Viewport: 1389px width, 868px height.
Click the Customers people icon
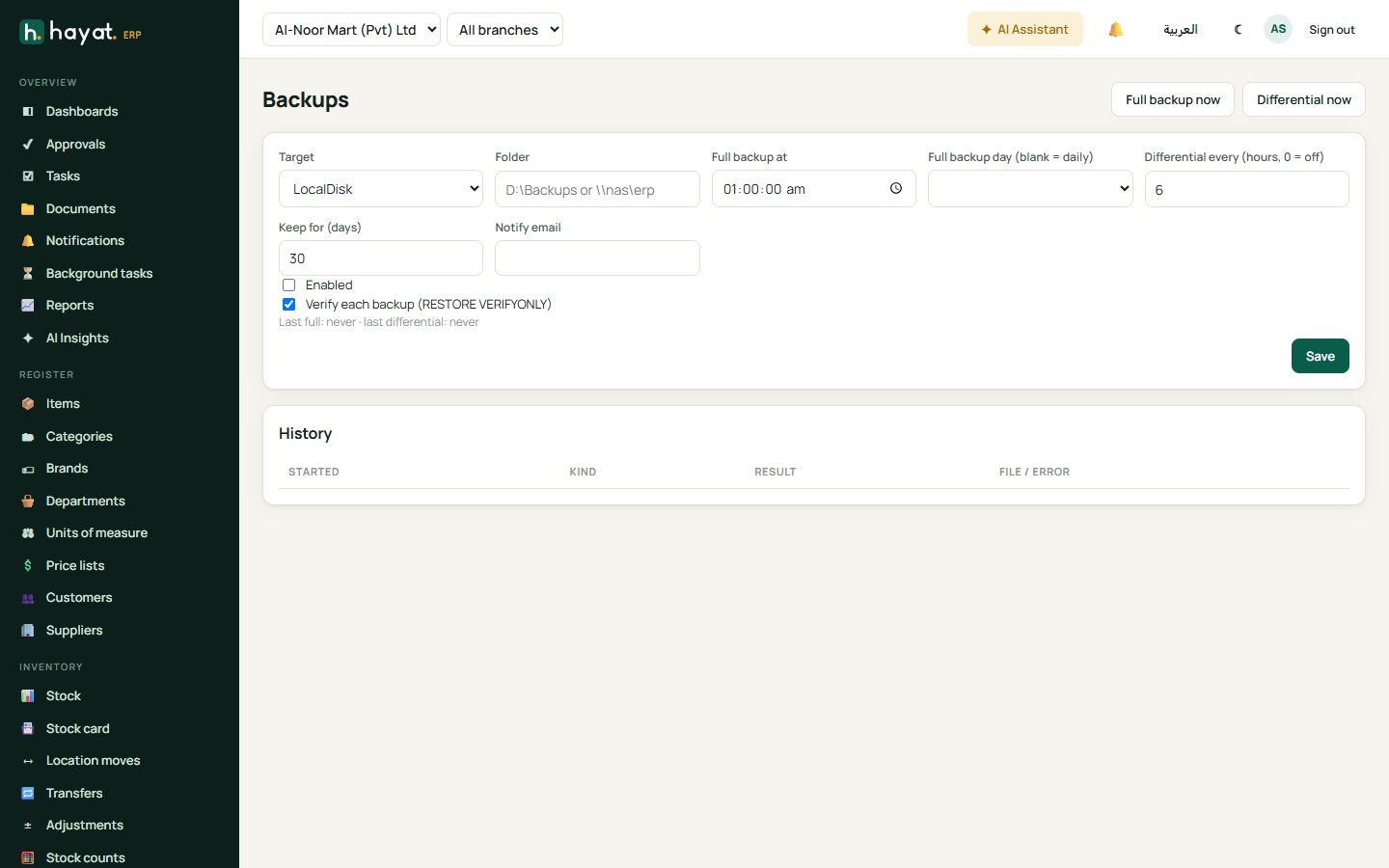28,598
